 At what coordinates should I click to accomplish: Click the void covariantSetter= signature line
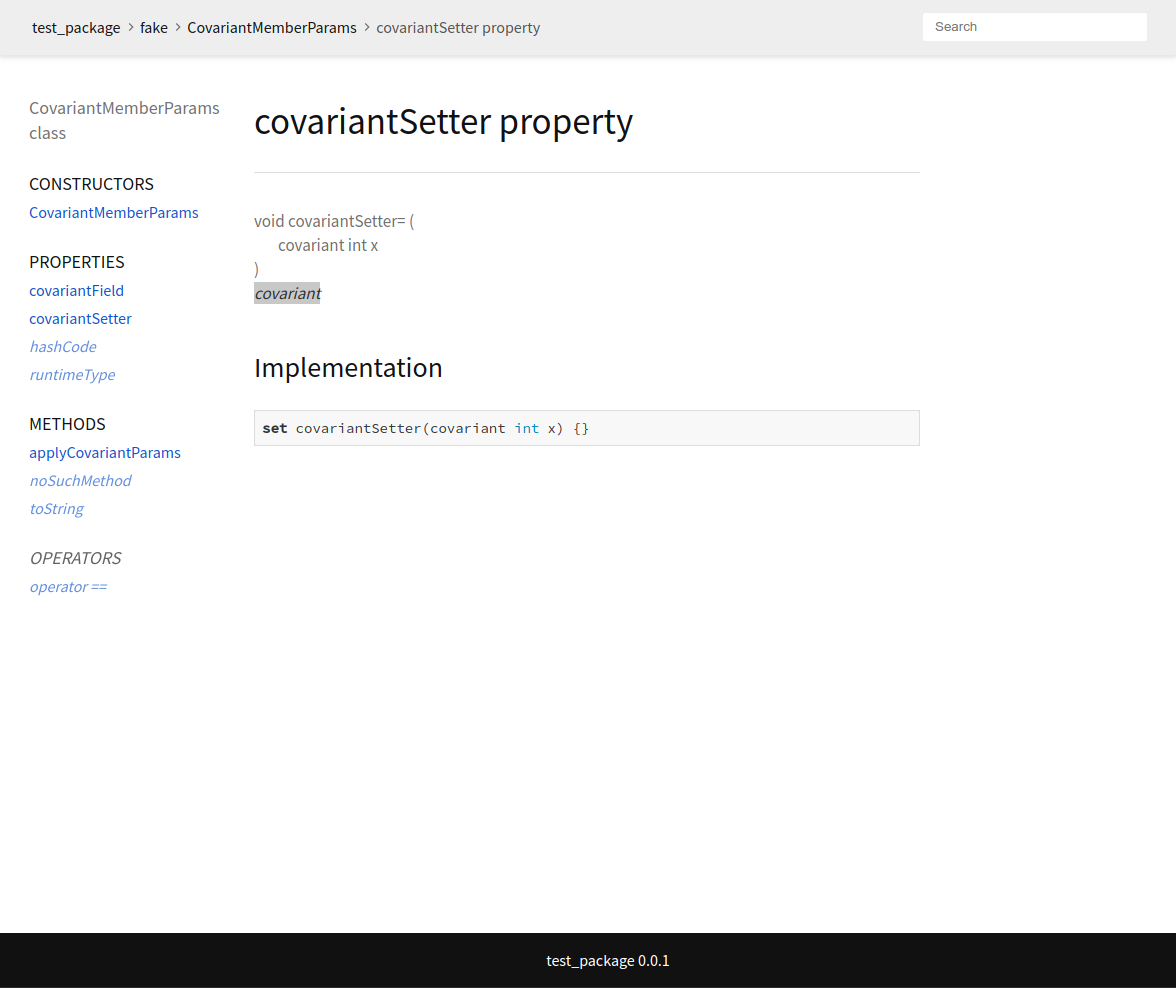(334, 221)
